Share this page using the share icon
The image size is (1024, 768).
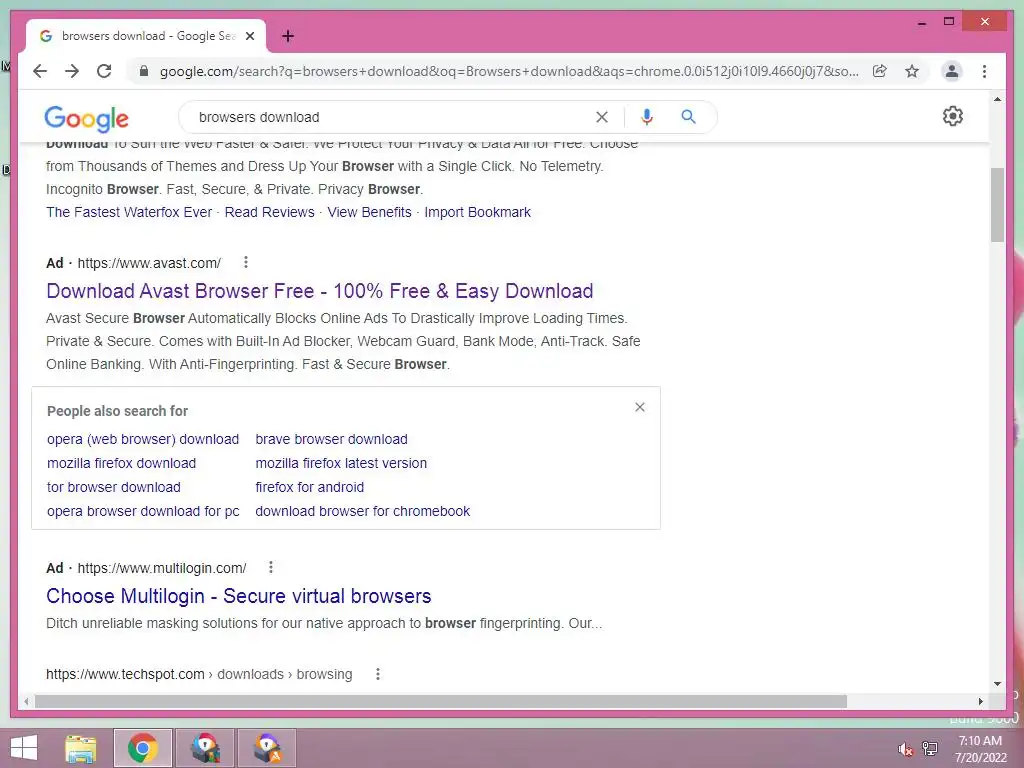point(880,71)
